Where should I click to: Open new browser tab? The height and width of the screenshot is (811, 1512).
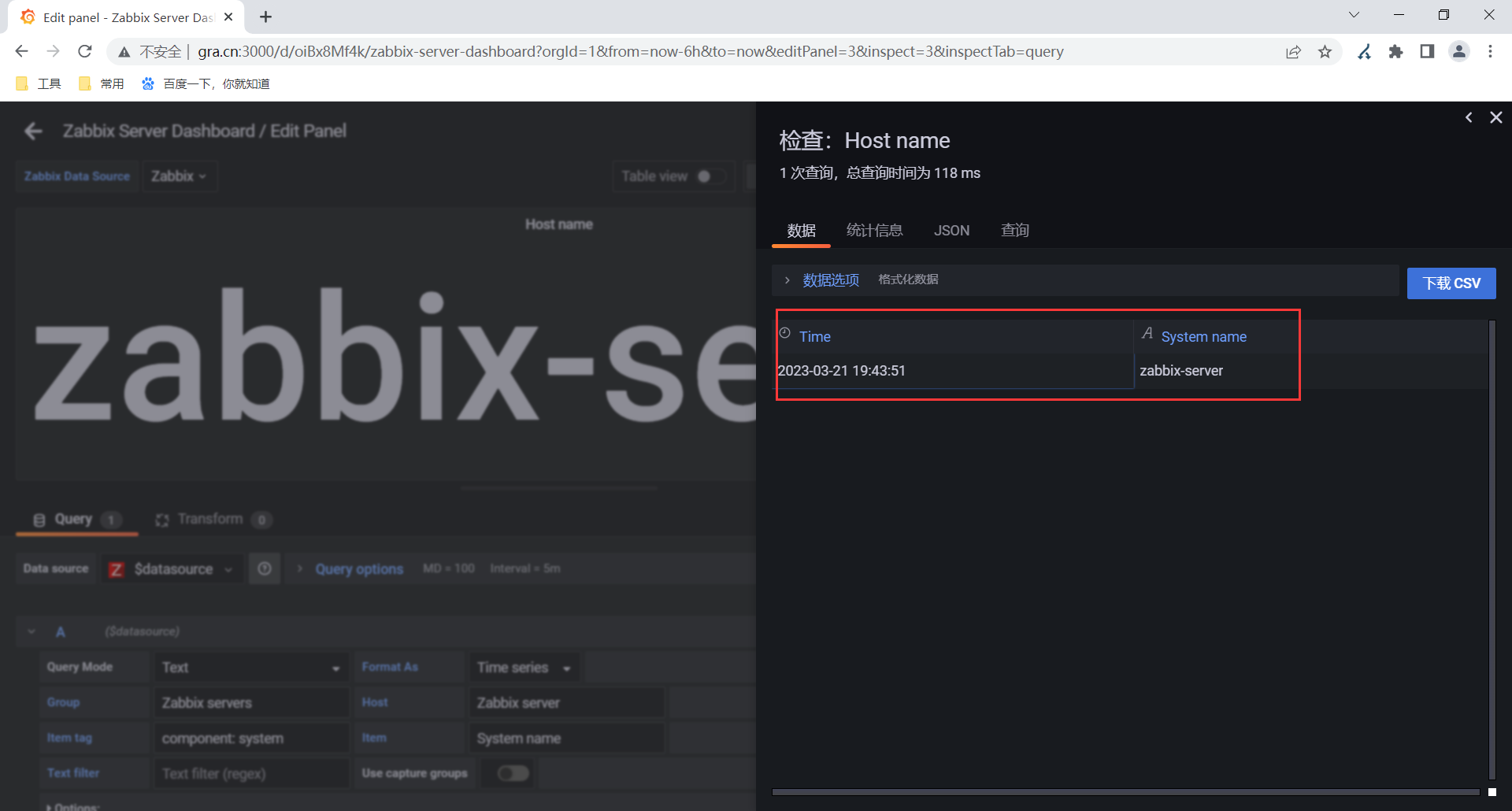[x=266, y=17]
